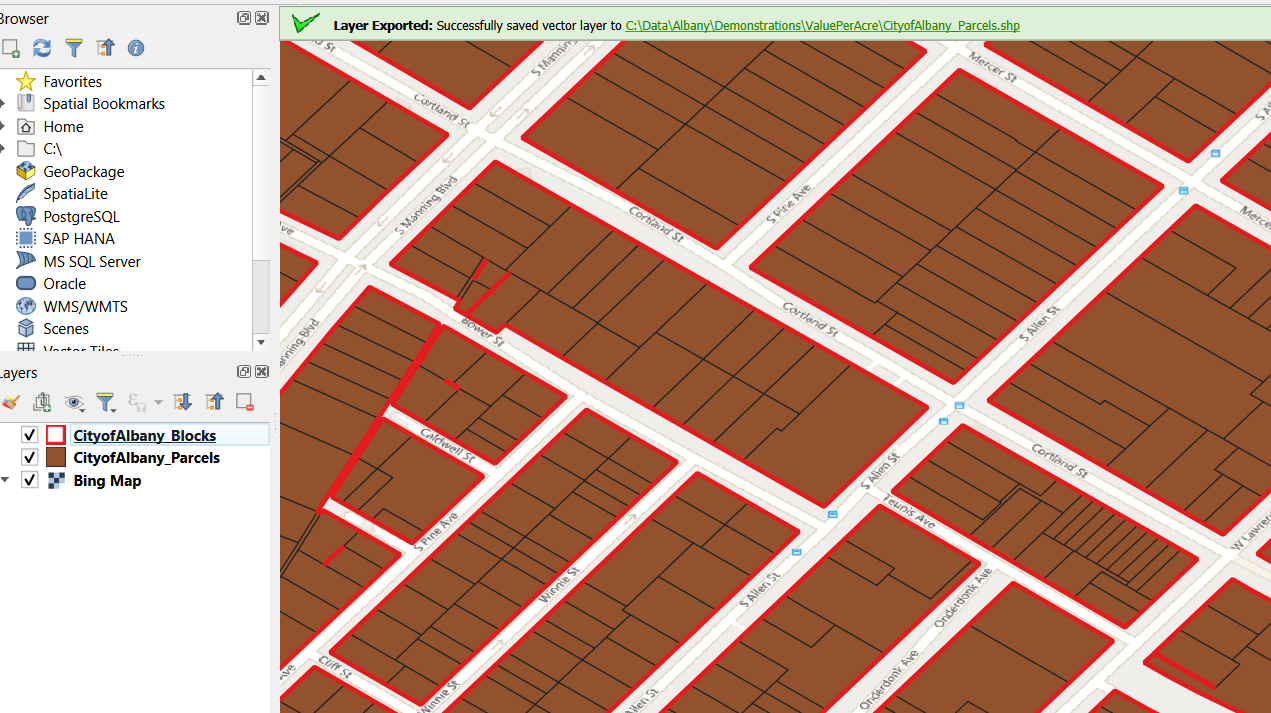Screen dimensions: 1271x713
Task: Collapse all items in Browser panel
Action: click(105, 48)
